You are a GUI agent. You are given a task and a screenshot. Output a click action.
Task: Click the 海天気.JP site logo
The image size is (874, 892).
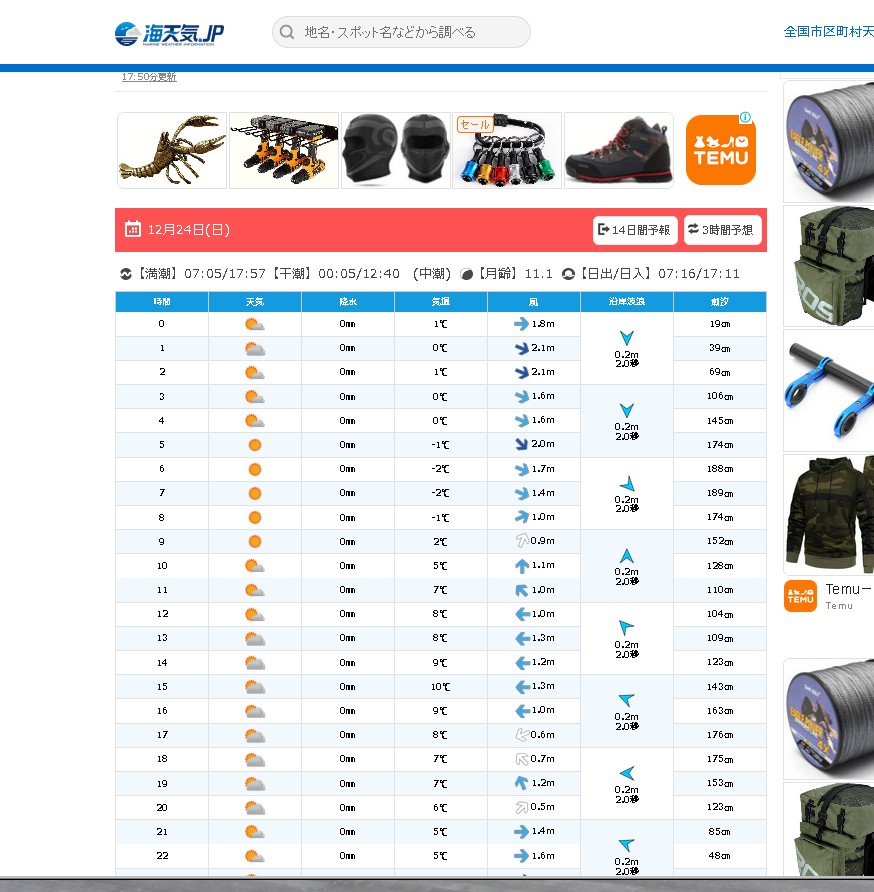coord(169,33)
